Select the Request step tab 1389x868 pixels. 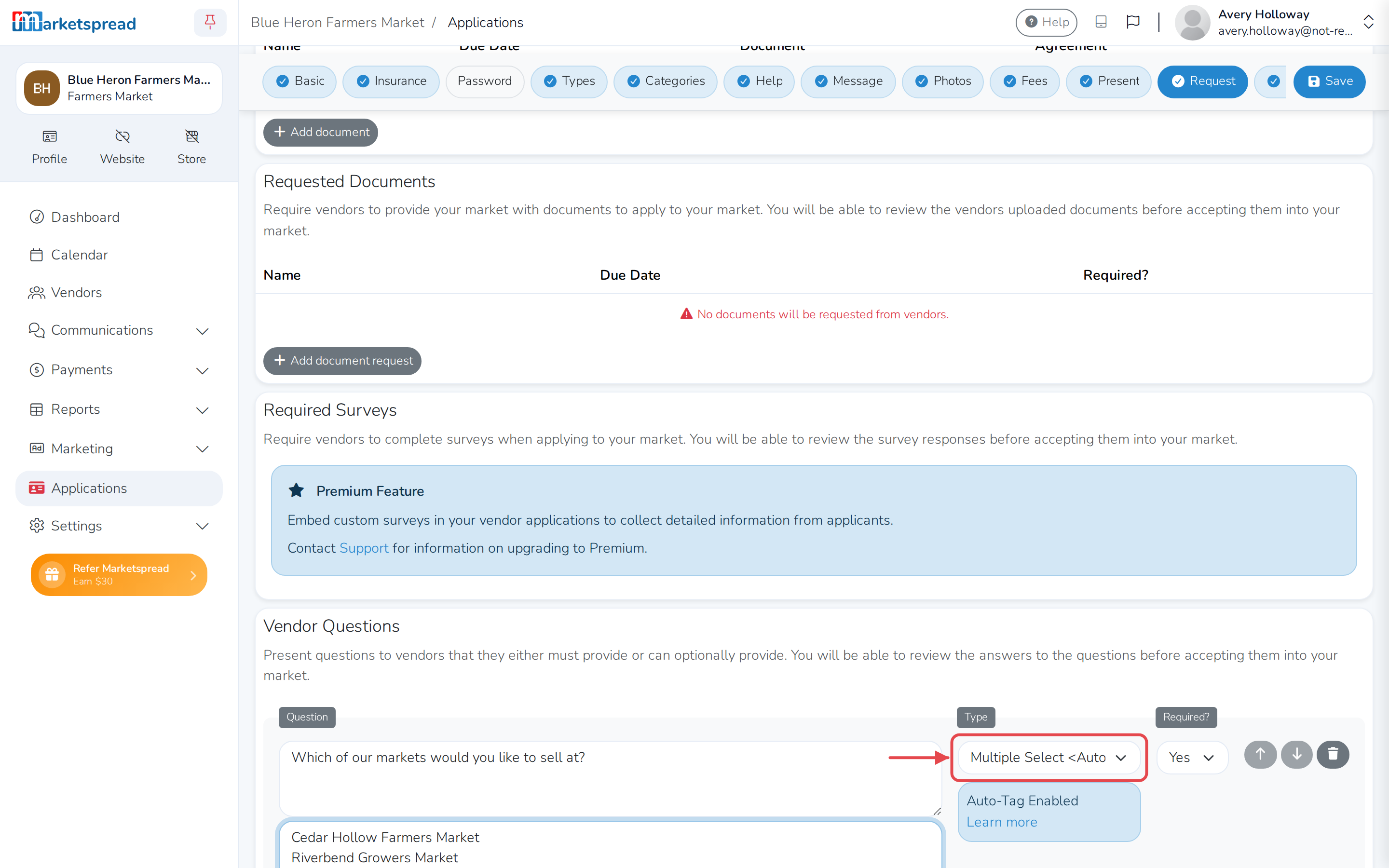tap(1202, 81)
